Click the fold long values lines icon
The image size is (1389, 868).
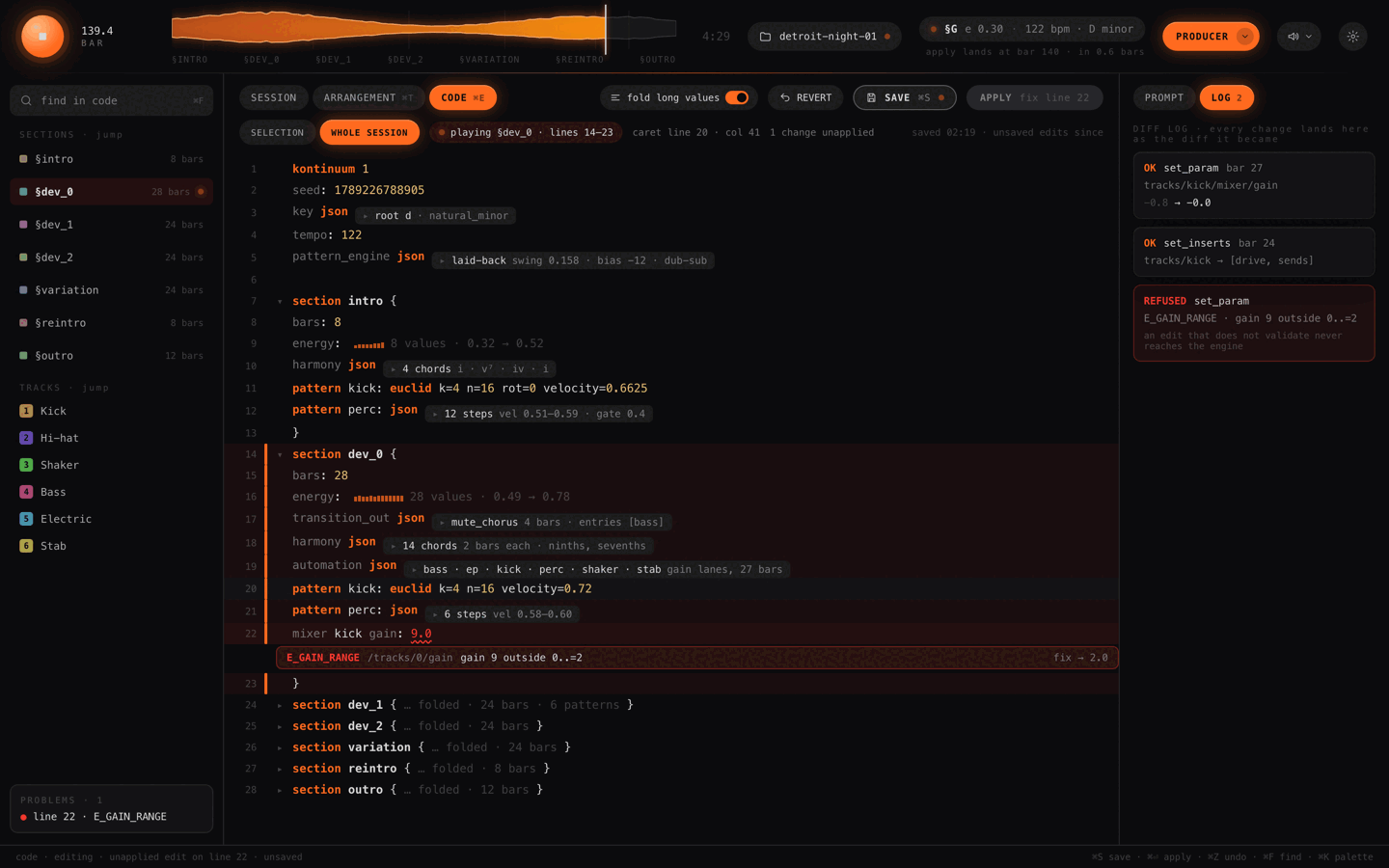coord(615,97)
